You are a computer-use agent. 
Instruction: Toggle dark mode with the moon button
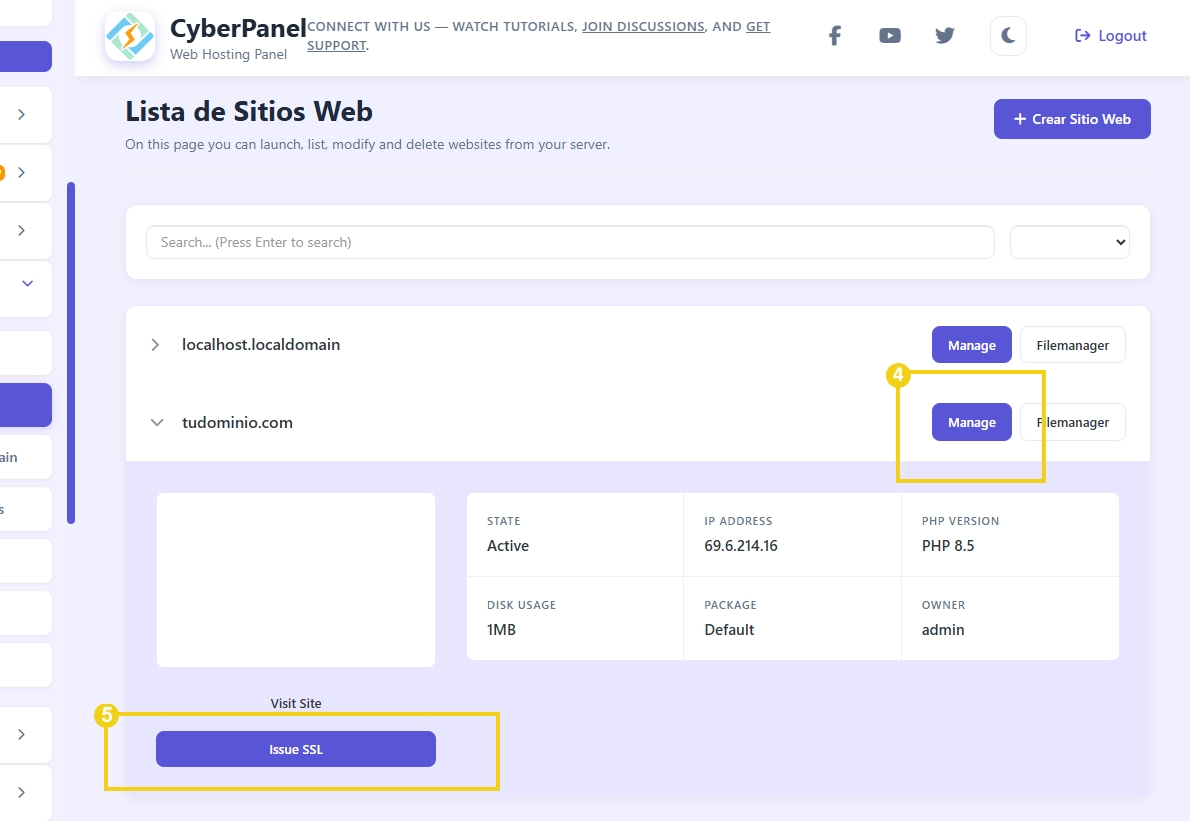point(1007,35)
